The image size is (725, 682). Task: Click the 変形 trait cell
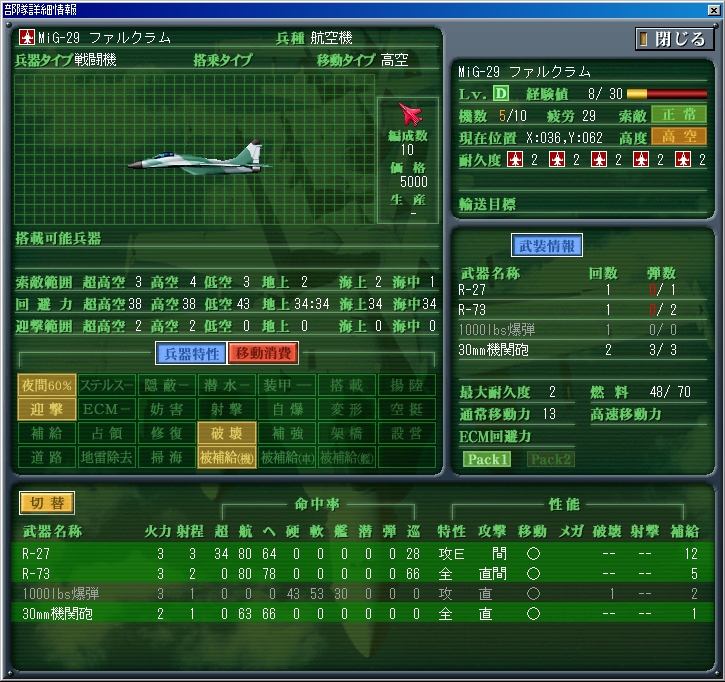tap(347, 409)
